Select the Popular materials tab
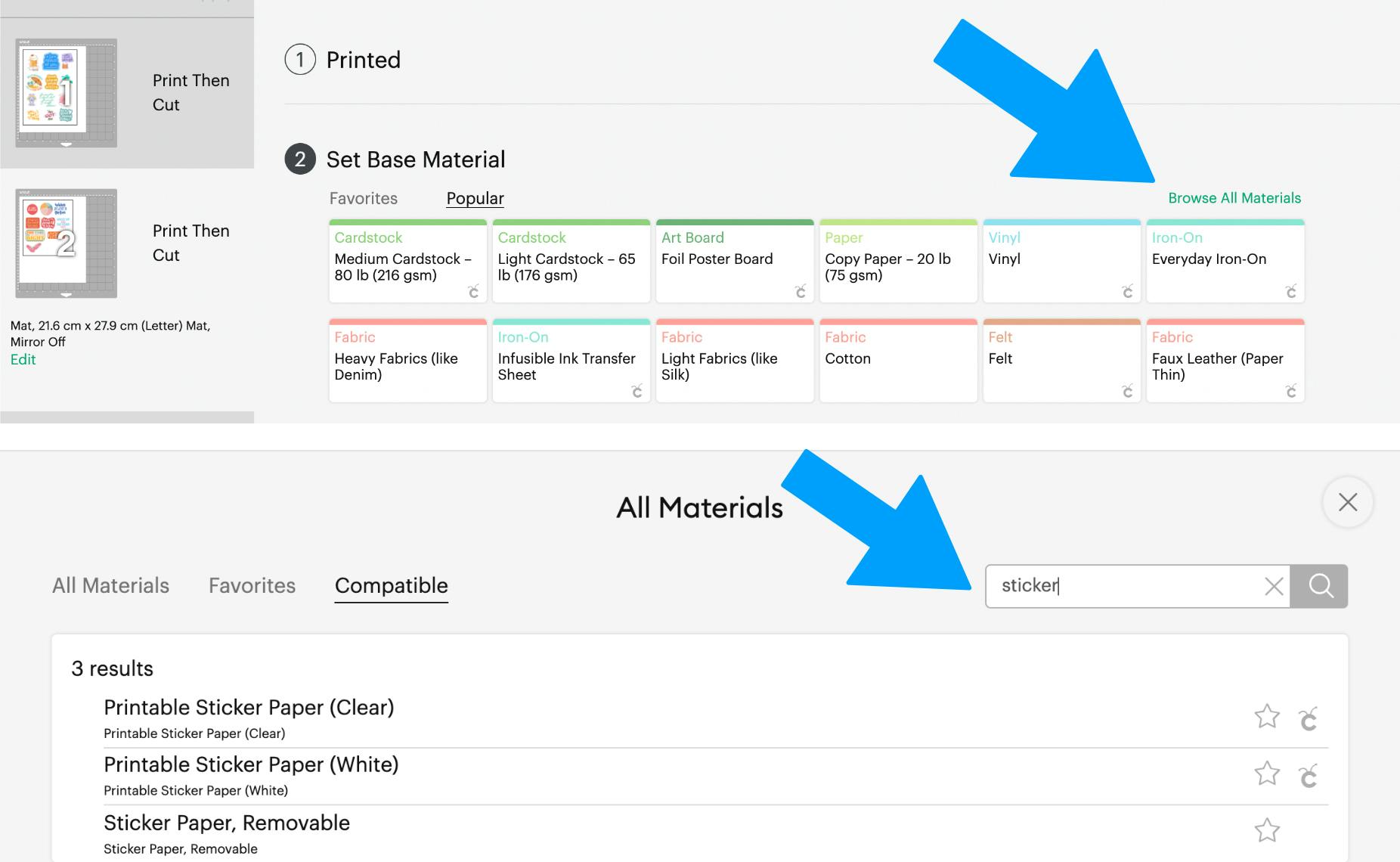The image size is (1400, 862). (x=475, y=198)
